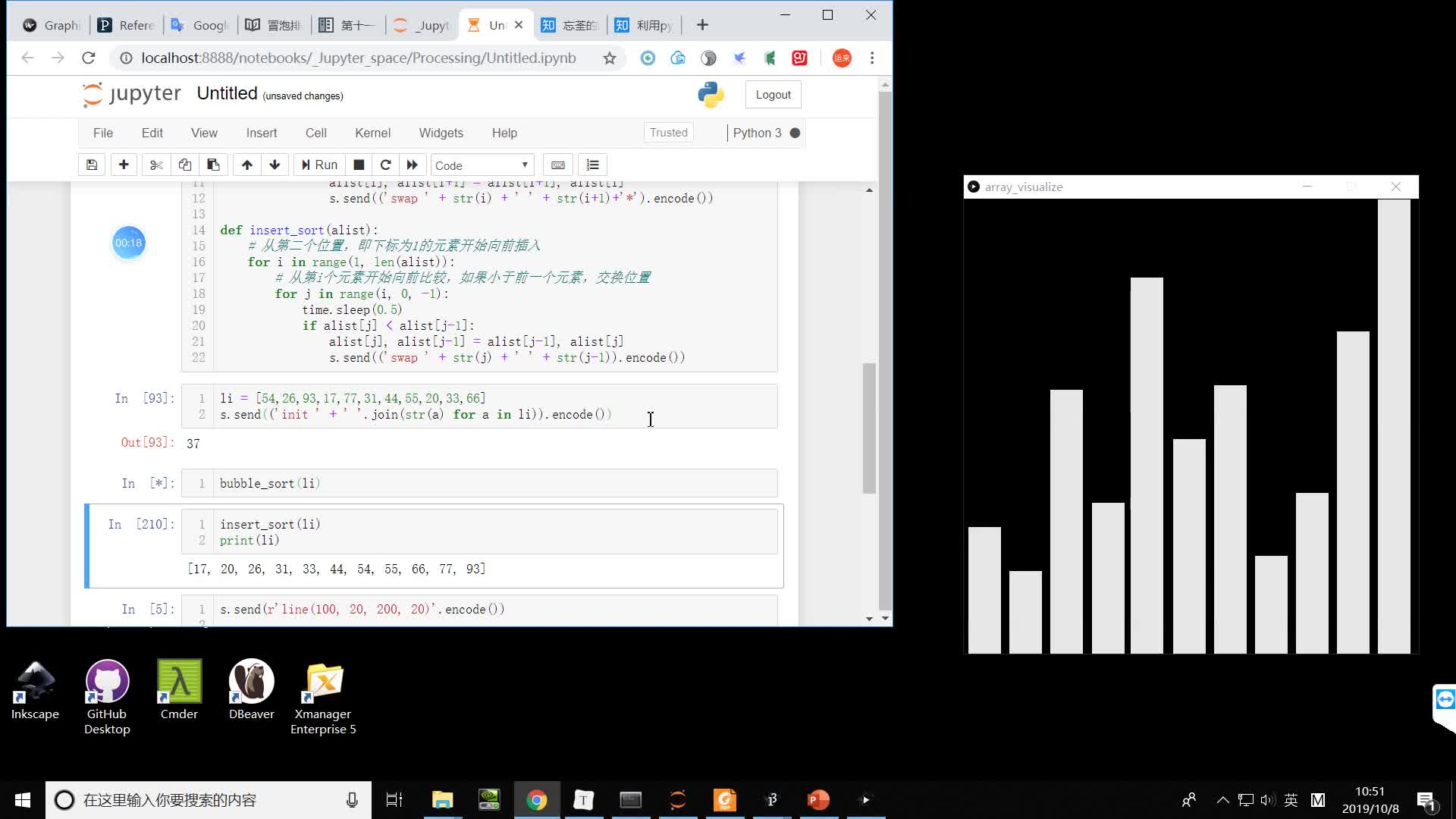Show hidden system tray icons
The image size is (1456, 819).
click(x=1222, y=800)
